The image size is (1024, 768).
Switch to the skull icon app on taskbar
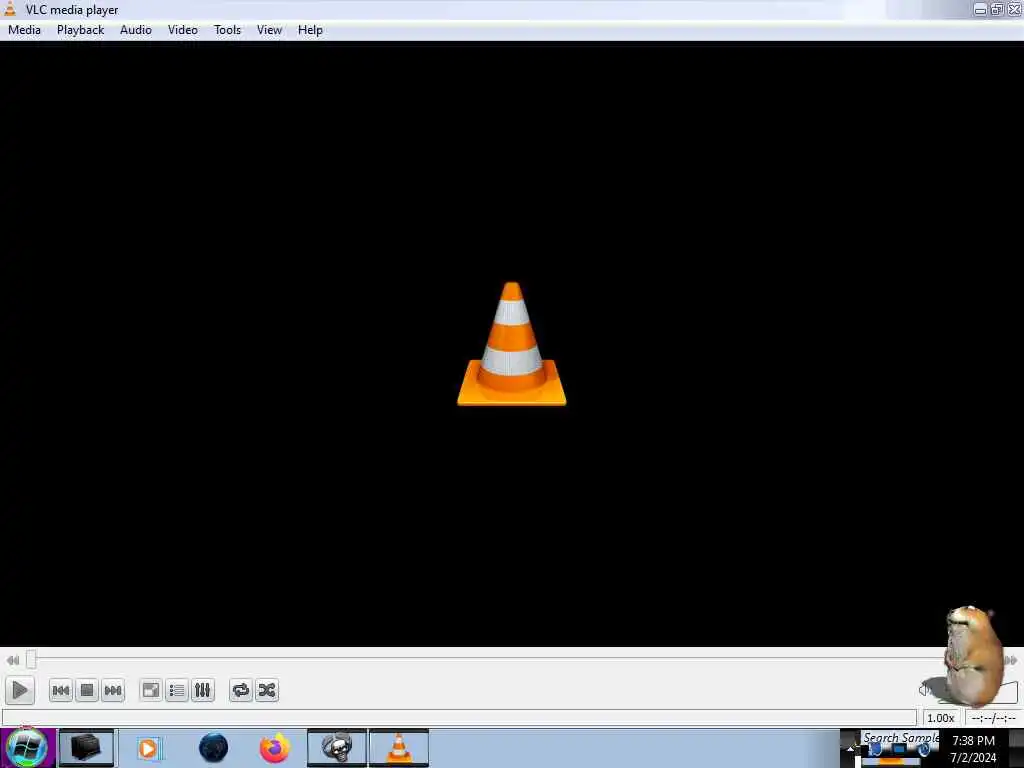pyautogui.click(x=337, y=748)
